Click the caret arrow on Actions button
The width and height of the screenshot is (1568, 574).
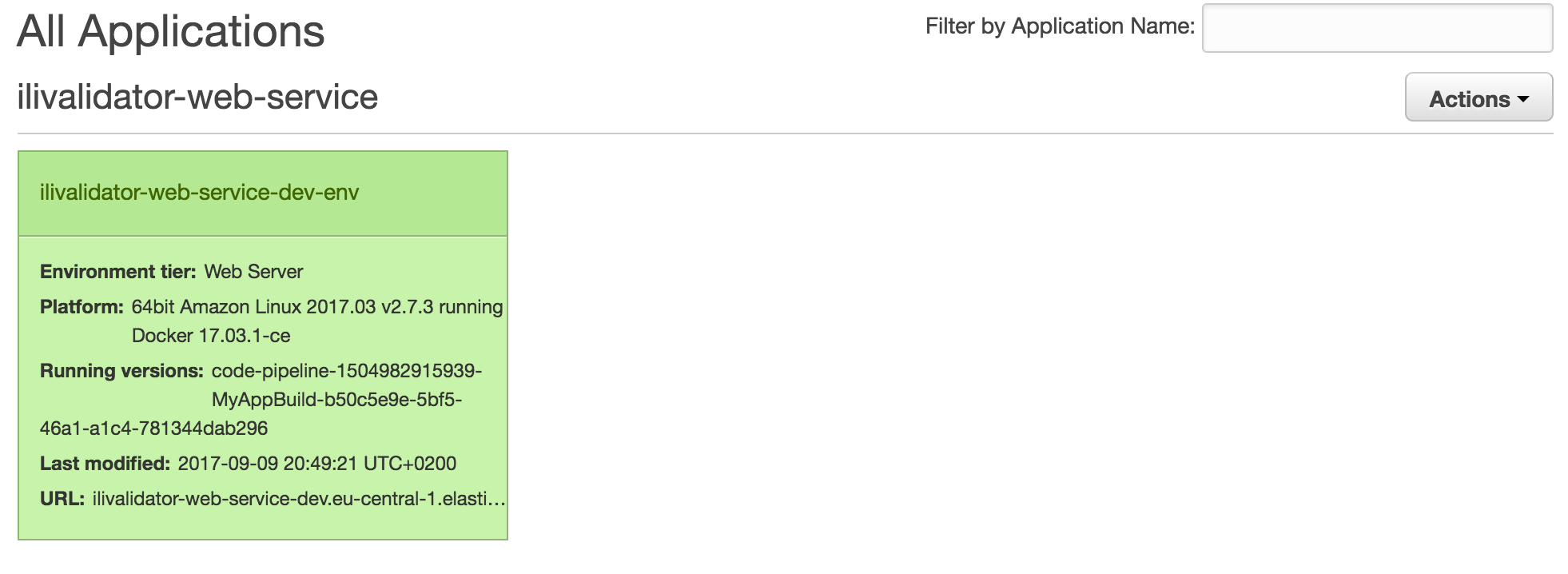click(x=1522, y=100)
